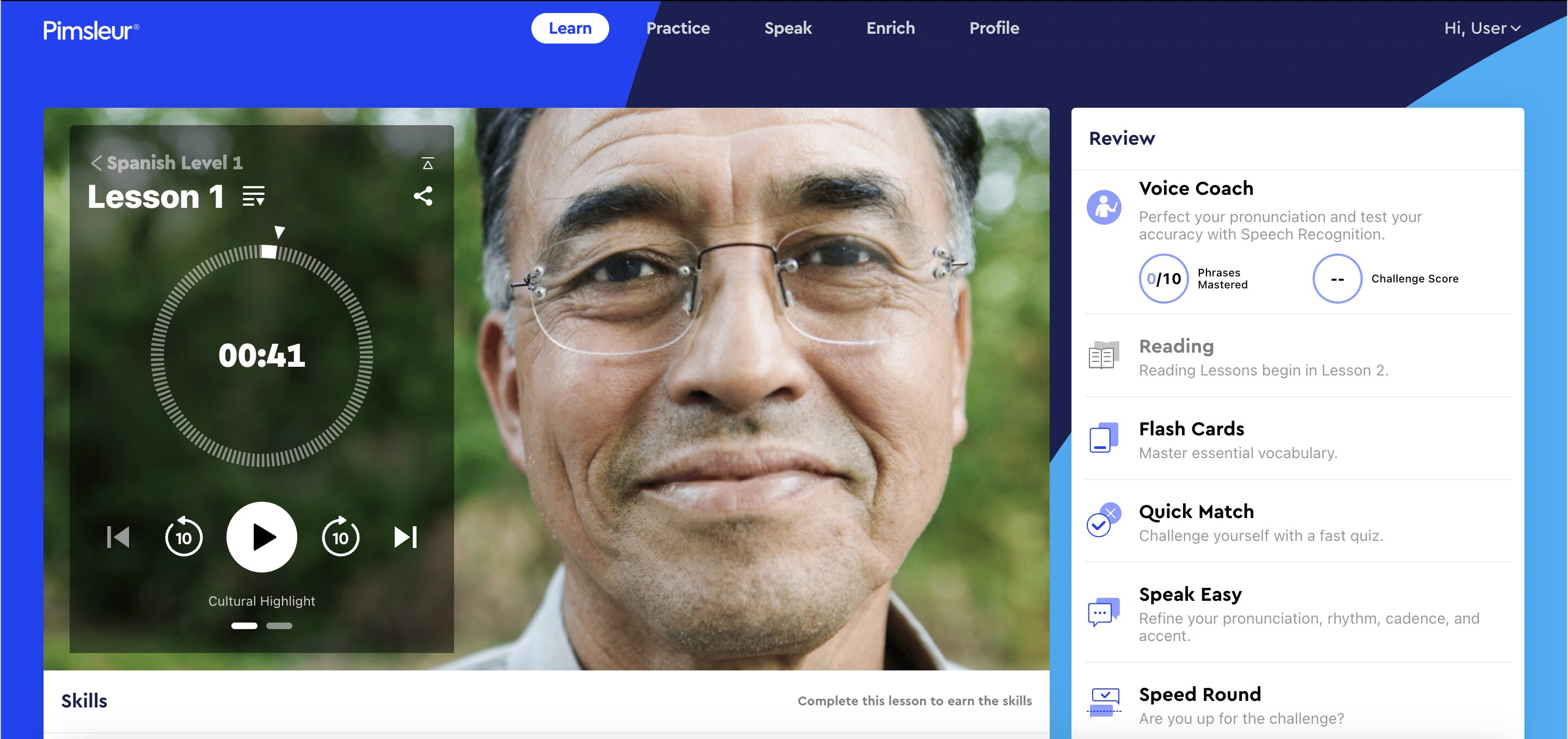1568x739 pixels.
Task: Switch to the Practice tab
Action: (x=677, y=29)
